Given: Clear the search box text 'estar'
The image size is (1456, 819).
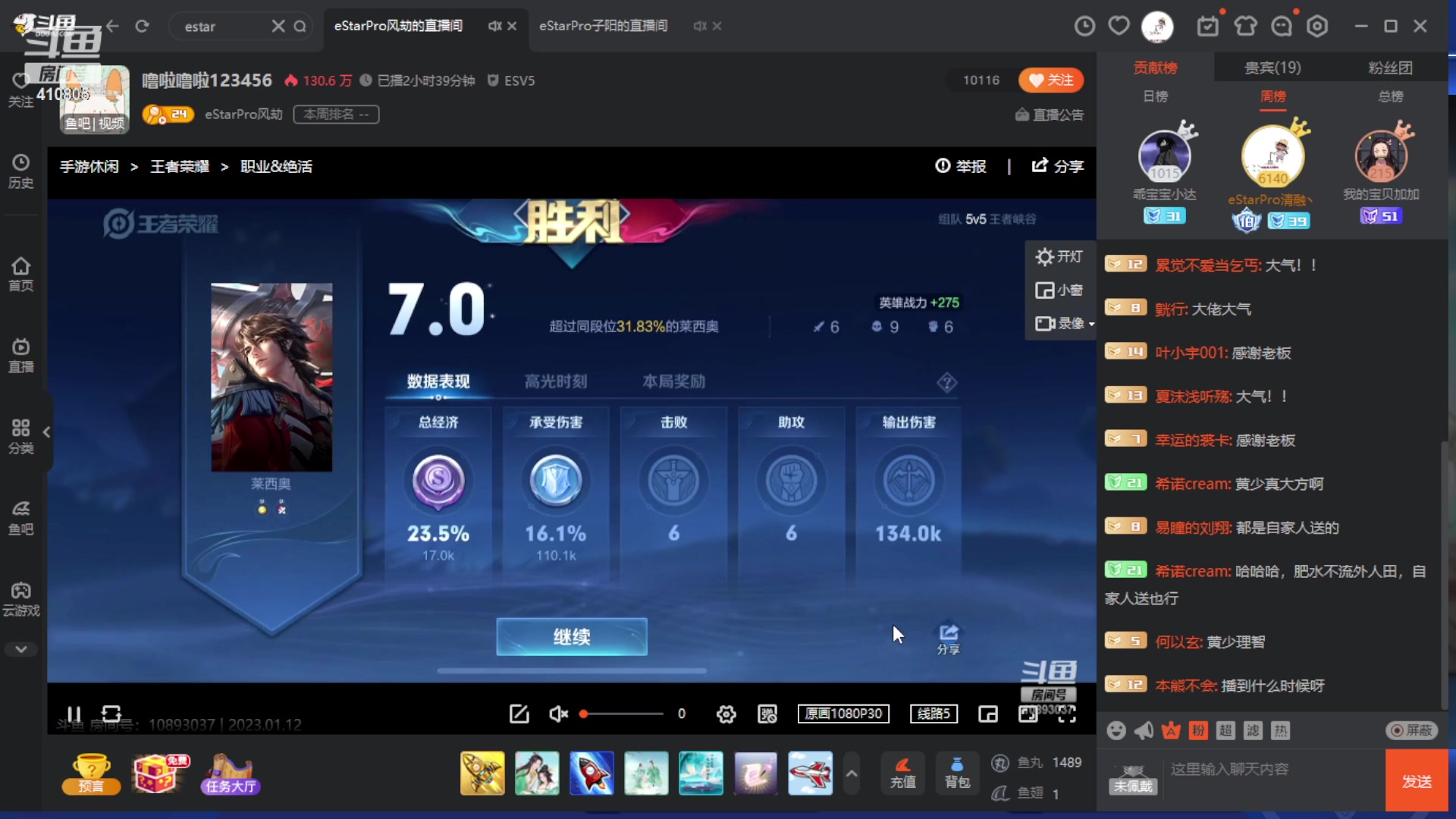Looking at the screenshot, I should (x=278, y=26).
